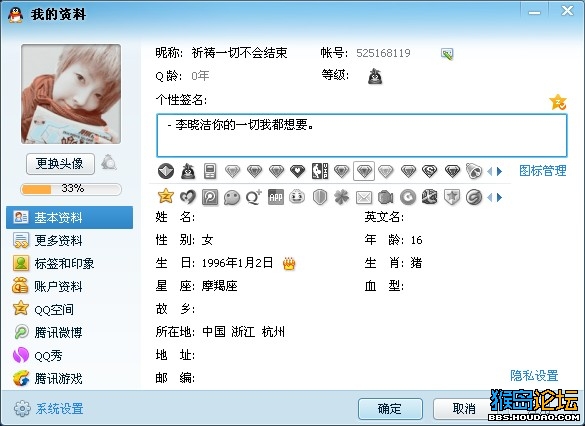Open the 账户资料 tab
The width and height of the screenshot is (585, 426).
(x=69, y=286)
